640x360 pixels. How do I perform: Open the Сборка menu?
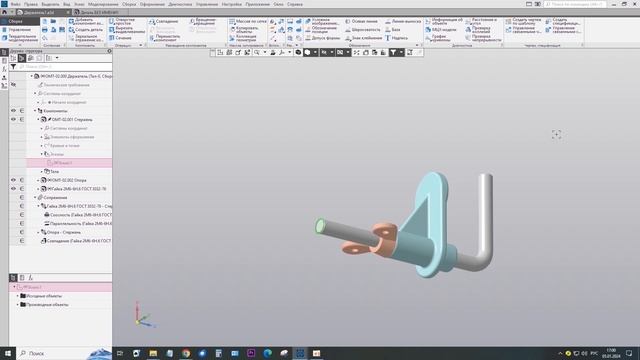[129, 4]
